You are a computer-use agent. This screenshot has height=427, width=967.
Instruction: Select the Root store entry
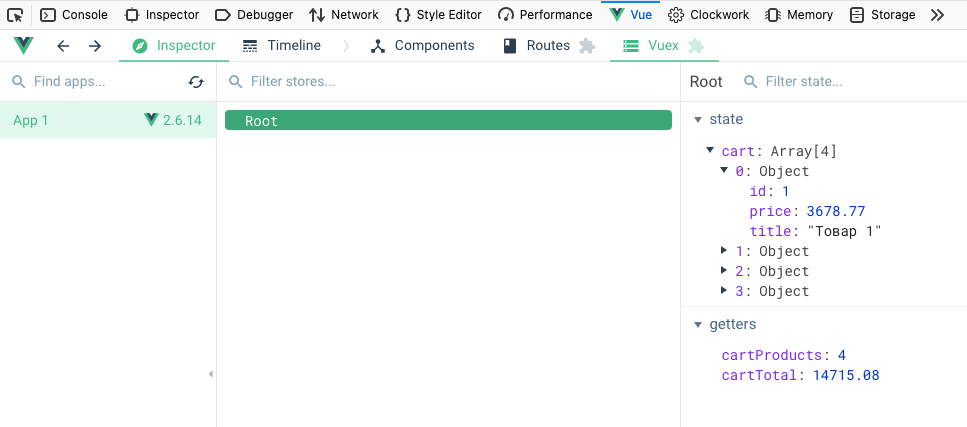[448, 120]
